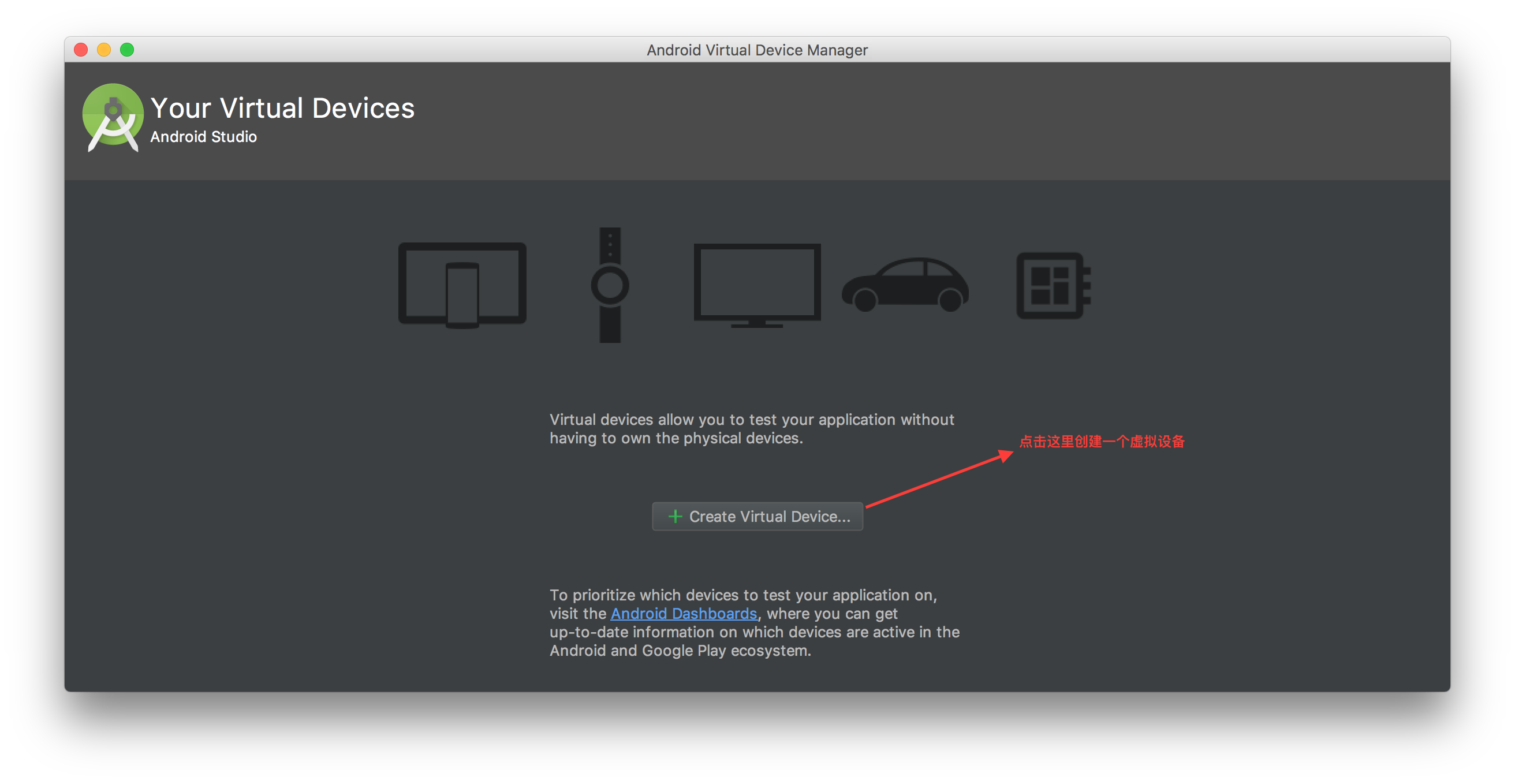Click the small phone inside tablet icon
The width and height of the screenshot is (1515, 784).
[x=462, y=295]
